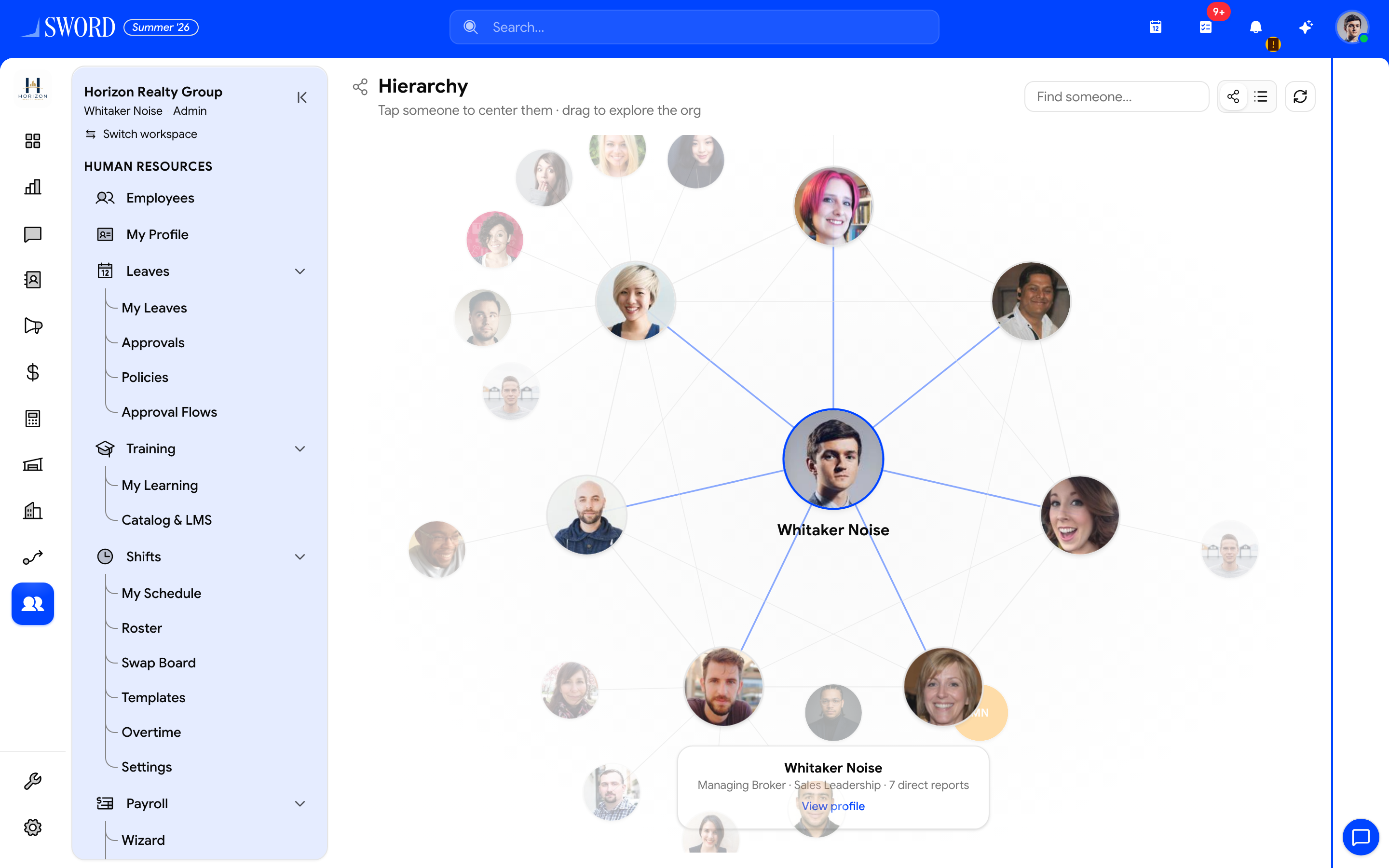
Task: Open the megaphone marketing icon
Action: coord(33,326)
